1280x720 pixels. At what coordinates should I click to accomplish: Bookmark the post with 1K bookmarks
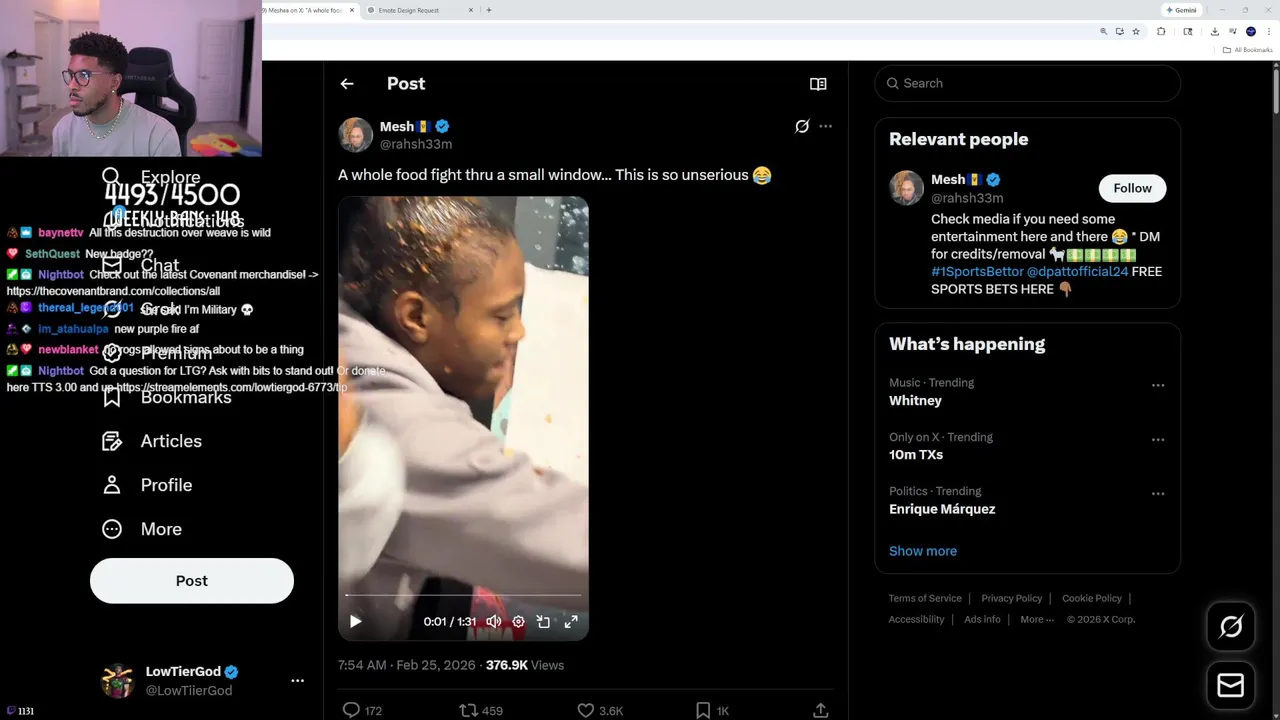pos(703,710)
